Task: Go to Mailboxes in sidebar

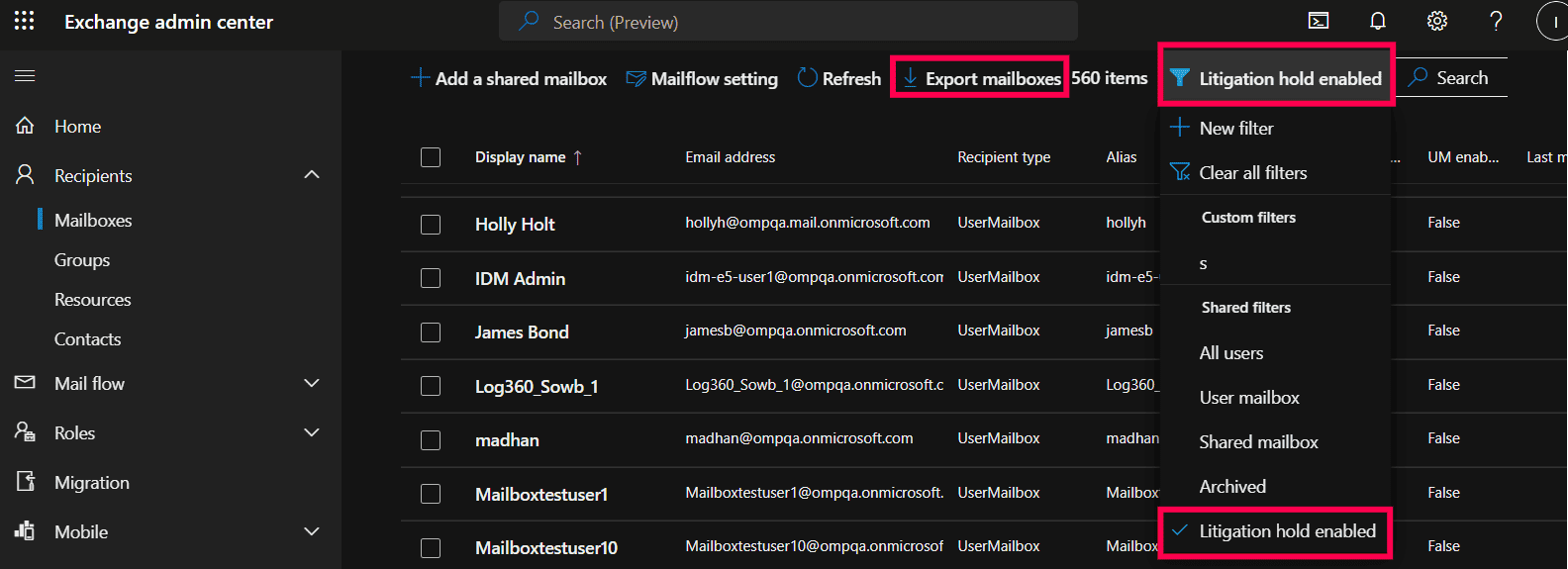Action: (x=93, y=220)
